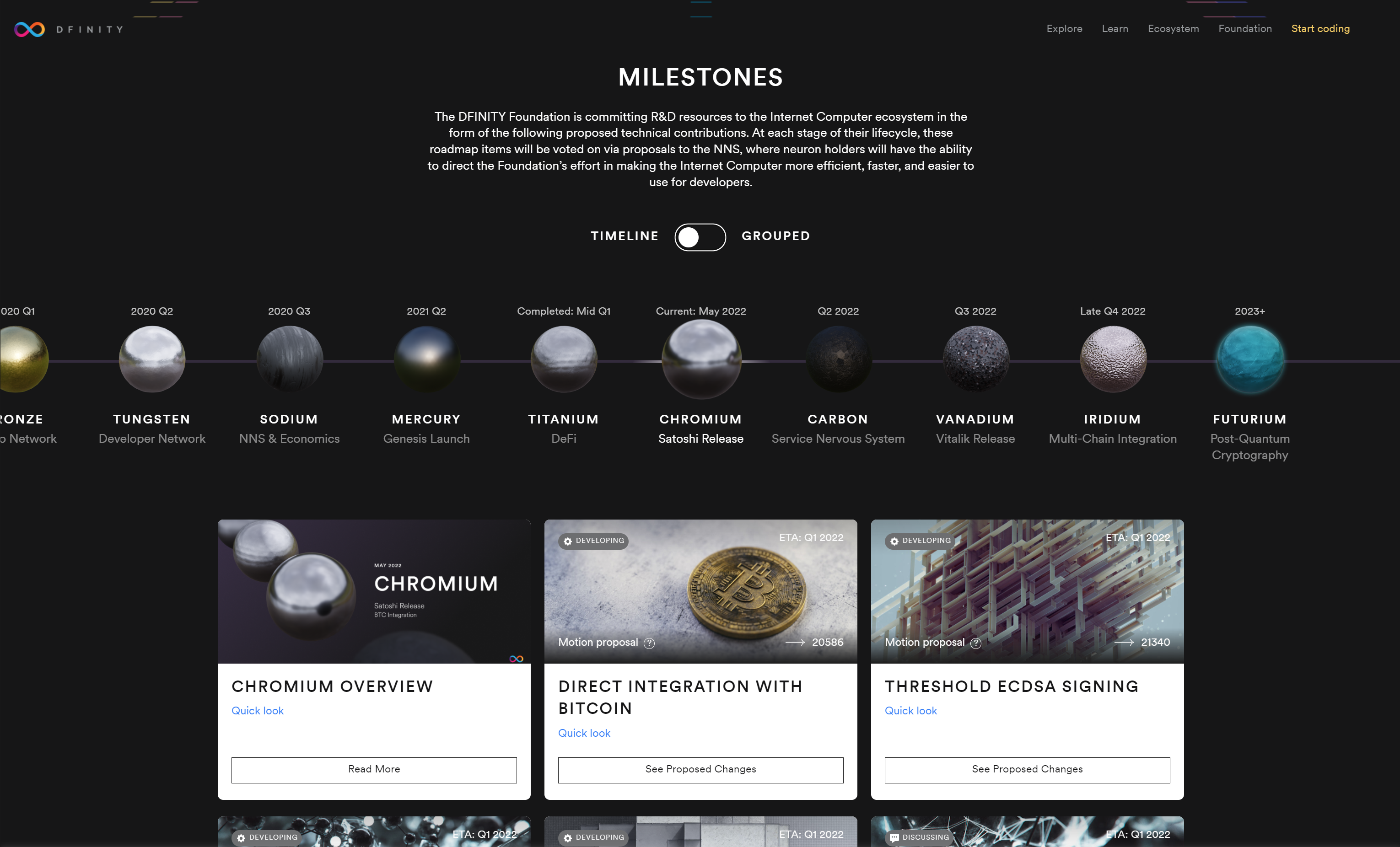This screenshot has height=847, width=1400.
Task: Click the 'Multi-Chain Integration' subtitle
Action: [x=1113, y=439]
